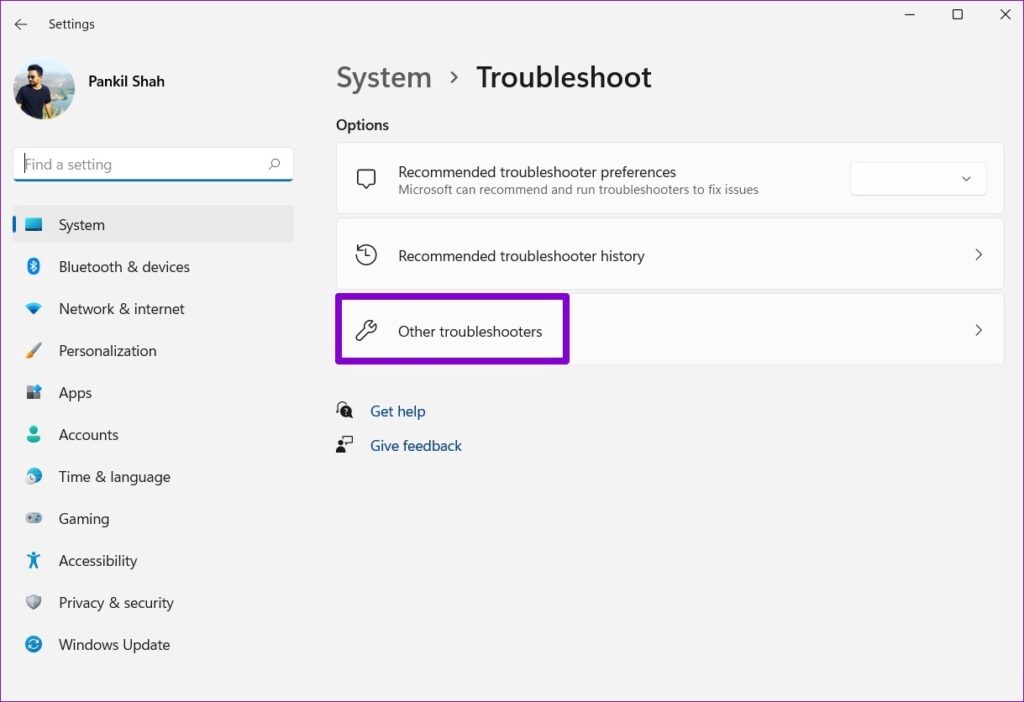Screen dimensions: 1024x702
Task: Select the Gaming Xbox icon
Action: click(34, 519)
